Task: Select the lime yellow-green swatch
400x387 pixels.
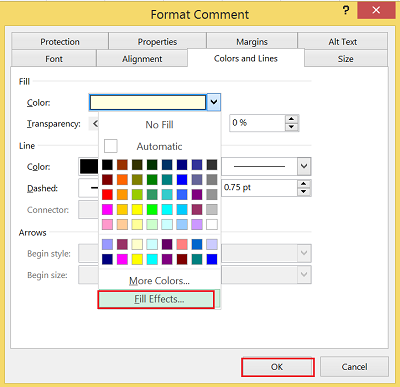Action: coord(137,194)
